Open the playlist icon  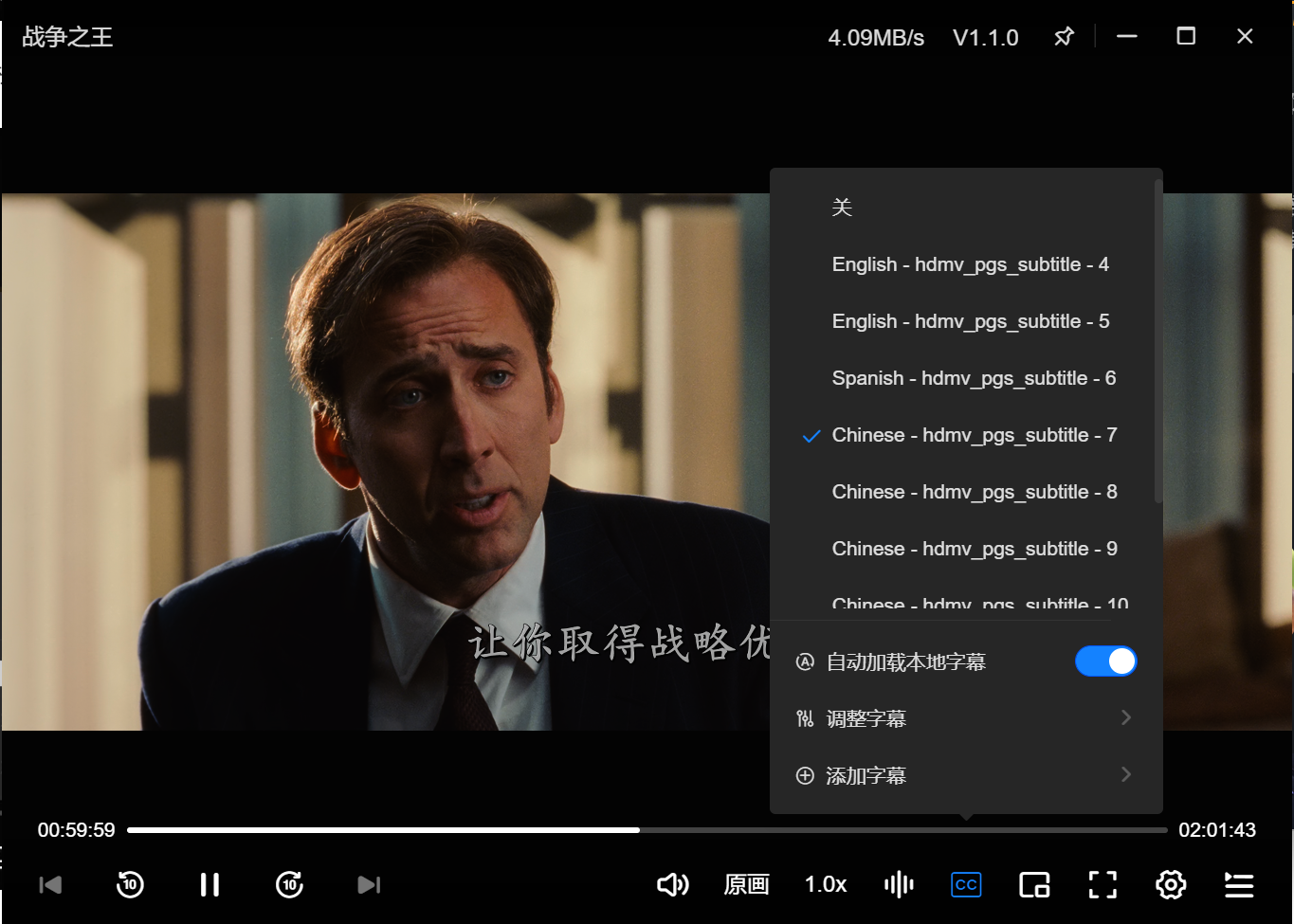pos(1239,885)
